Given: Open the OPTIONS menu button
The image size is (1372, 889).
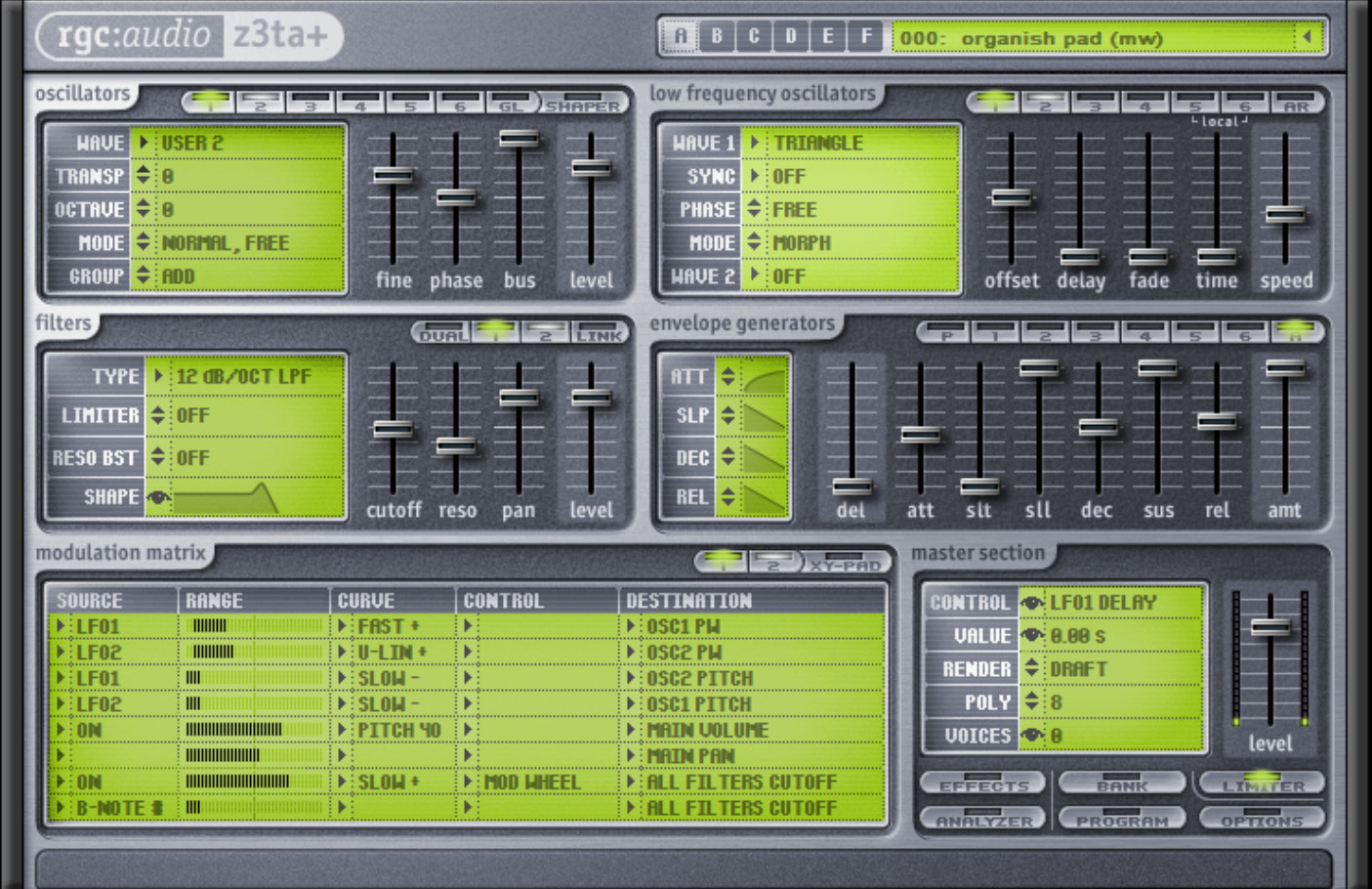Looking at the screenshot, I should tap(1263, 818).
